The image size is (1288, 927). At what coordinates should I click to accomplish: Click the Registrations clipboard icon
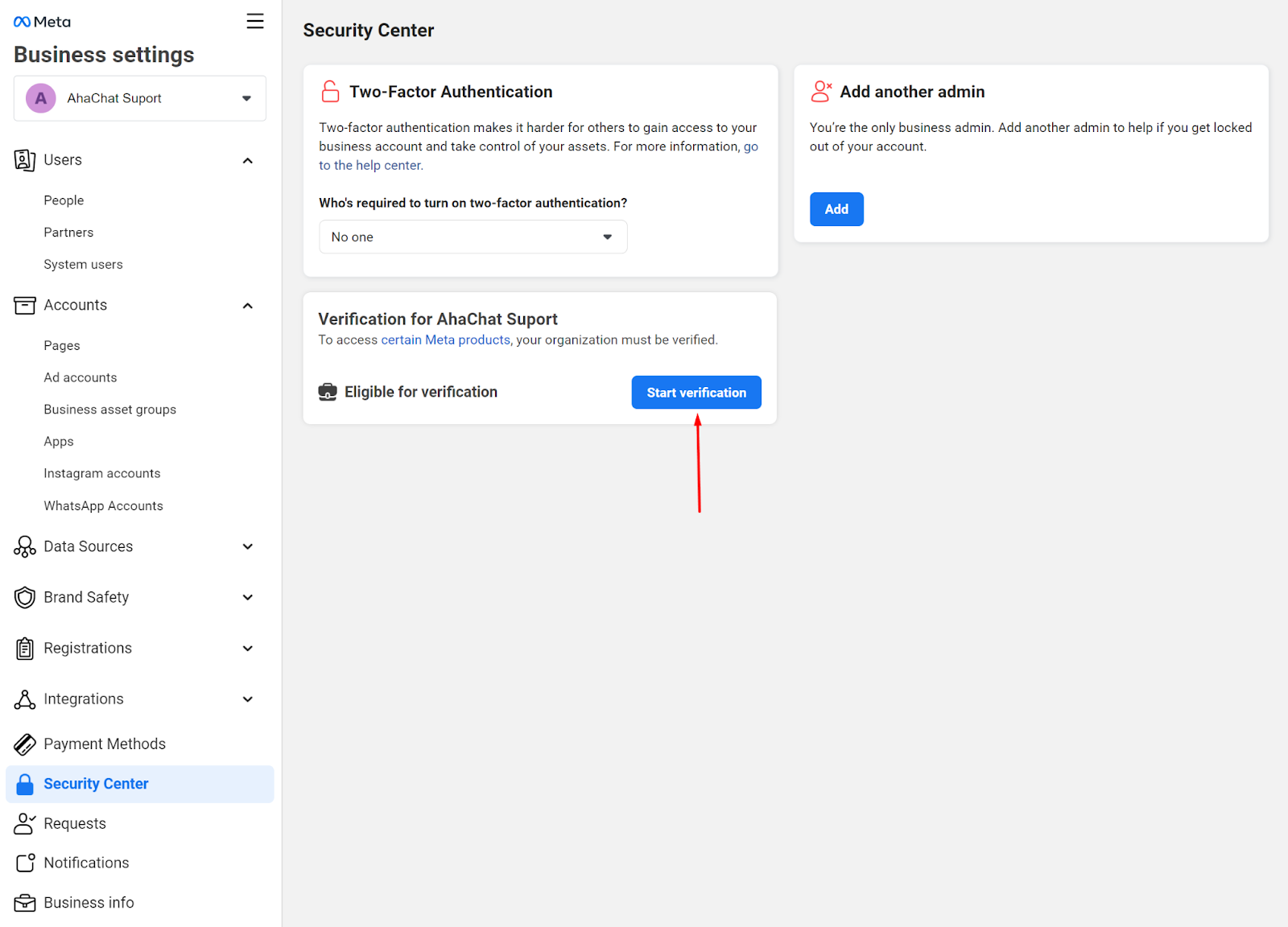tap(25, 649)
